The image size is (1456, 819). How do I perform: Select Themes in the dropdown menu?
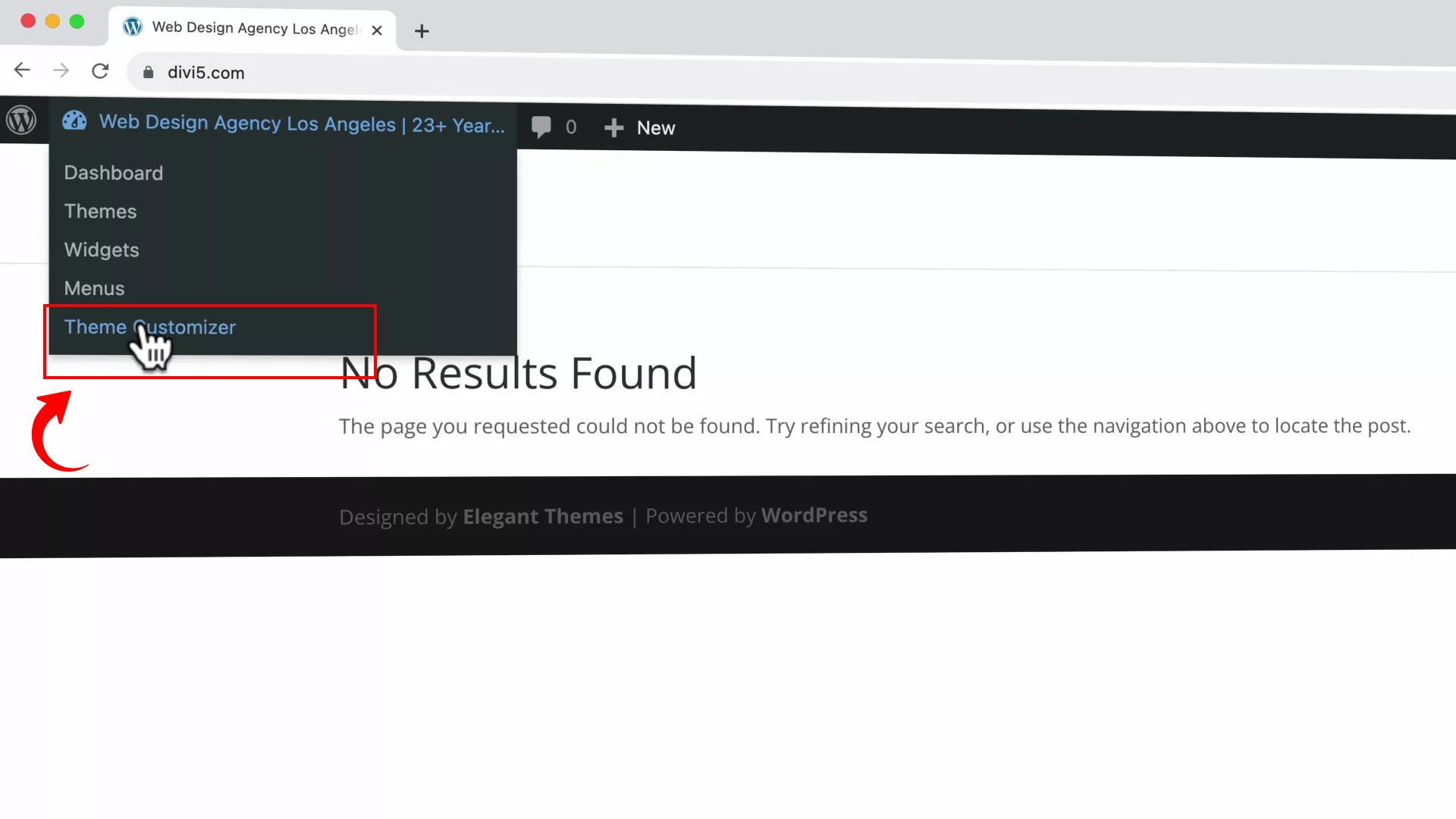(x=100, y=212)
